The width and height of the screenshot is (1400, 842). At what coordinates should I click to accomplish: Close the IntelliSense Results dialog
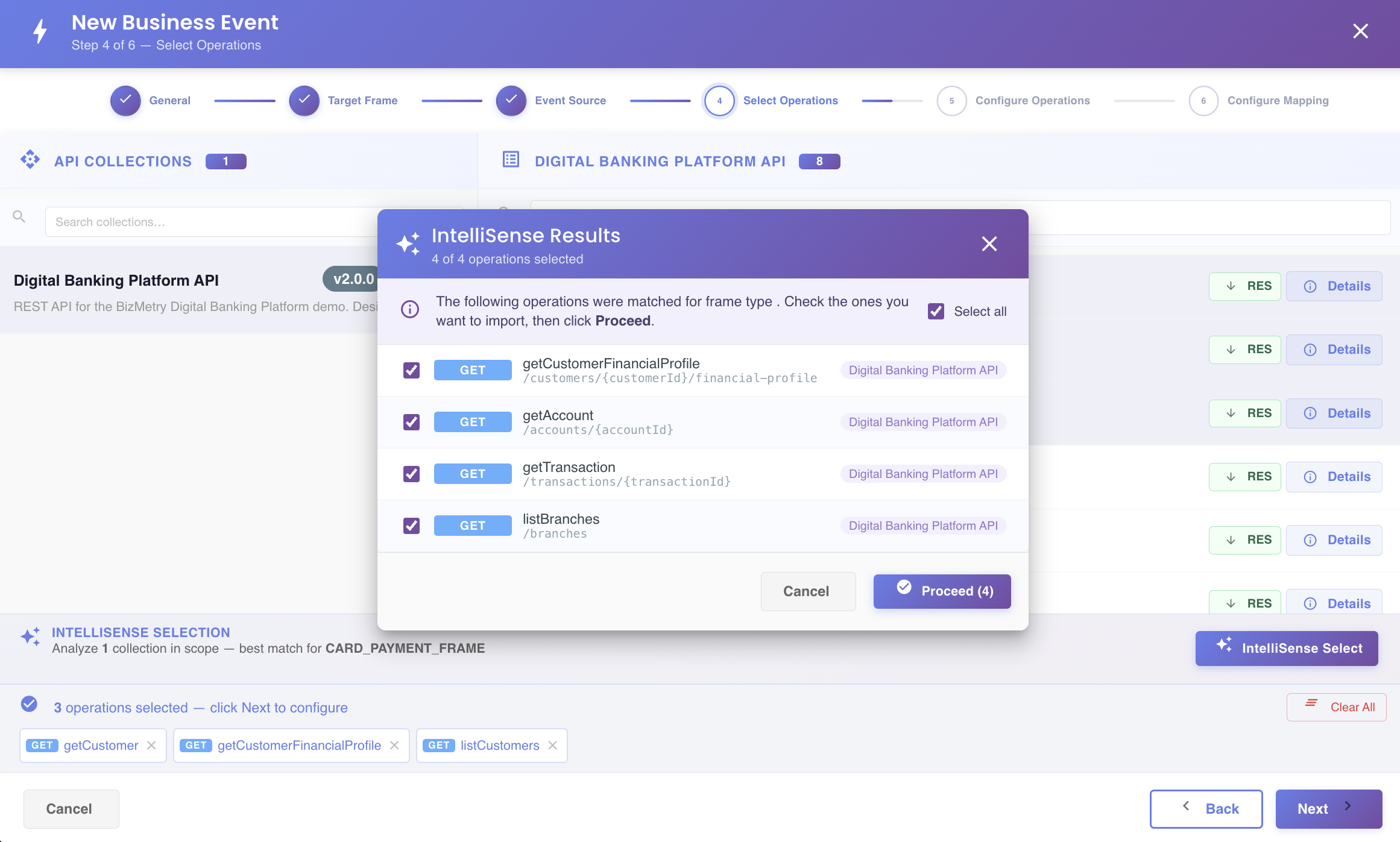989,244
